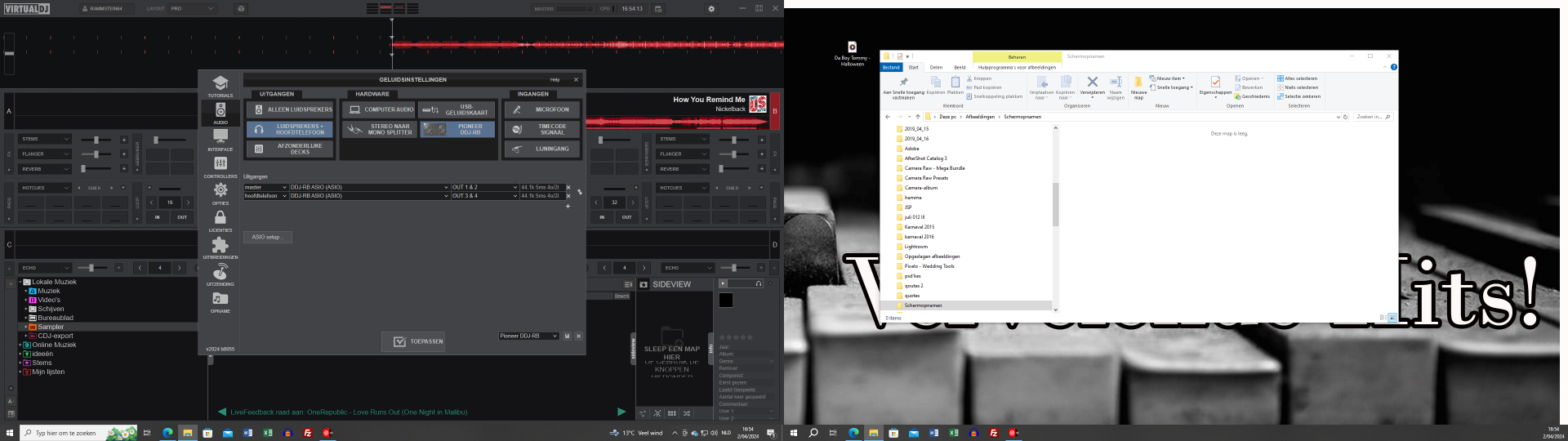Click Eigenschappen in Explorer ribbon

pos(1215,86)
